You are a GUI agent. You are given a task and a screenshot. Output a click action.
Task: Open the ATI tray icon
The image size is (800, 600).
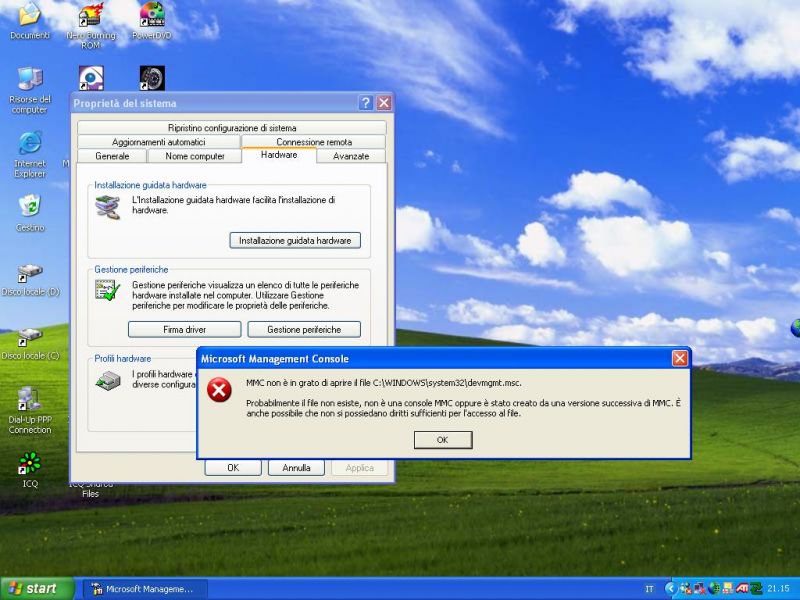coord(743,589)
